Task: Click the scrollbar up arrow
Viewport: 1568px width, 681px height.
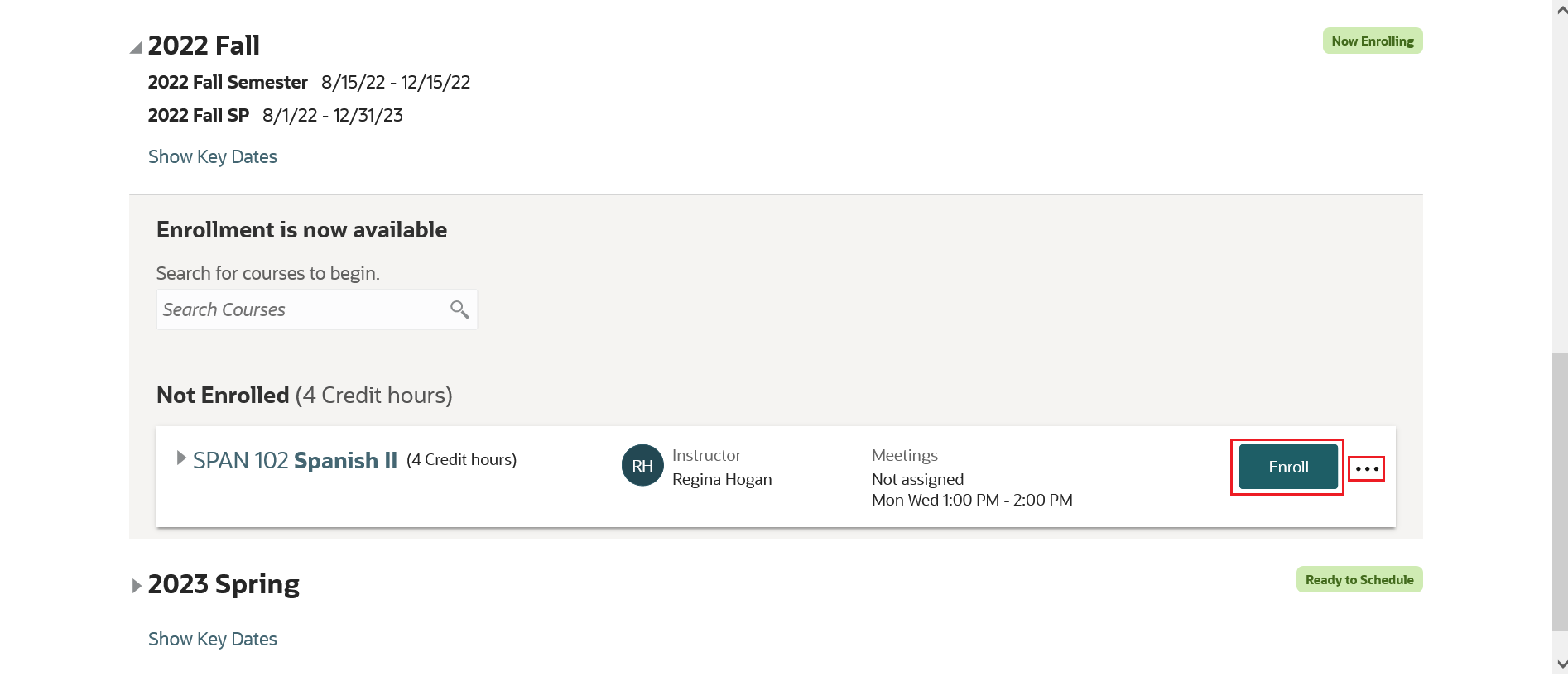Action: click(1561, 11)
